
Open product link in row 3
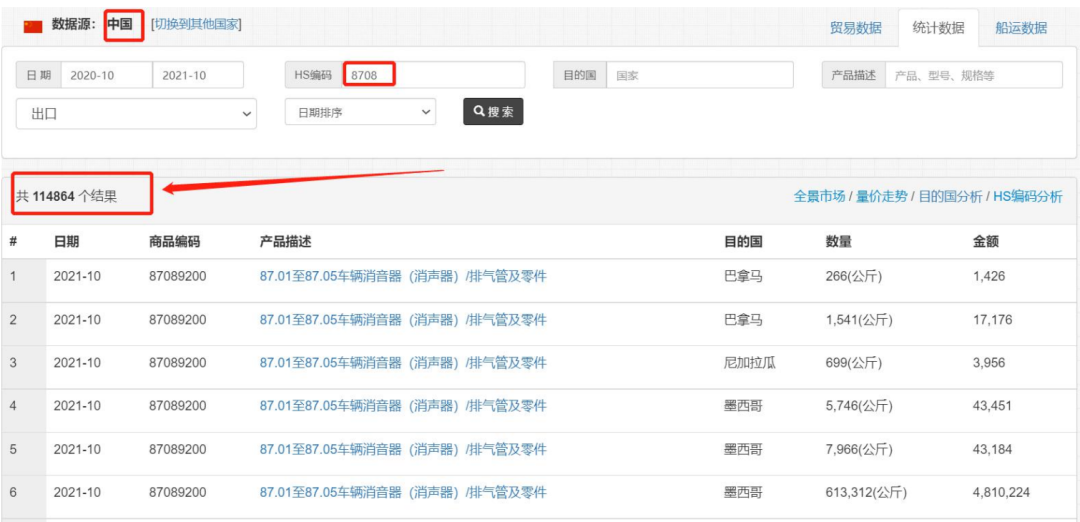click(403, 363)
